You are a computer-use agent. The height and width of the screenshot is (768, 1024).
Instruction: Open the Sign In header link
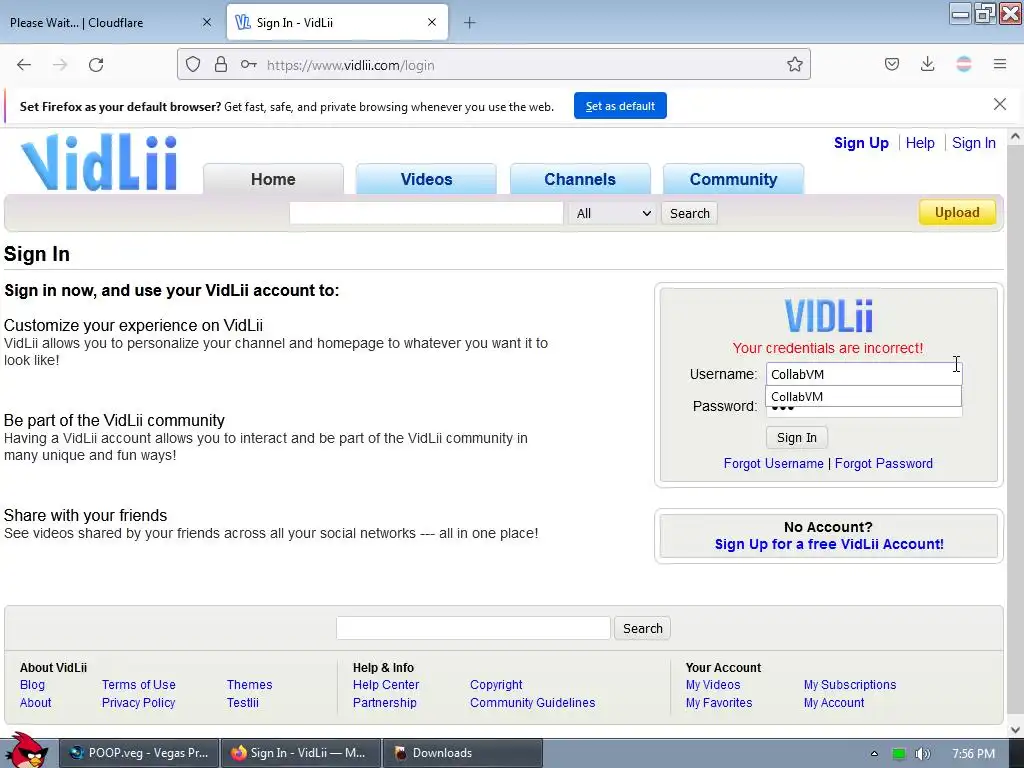coord(974,143)
